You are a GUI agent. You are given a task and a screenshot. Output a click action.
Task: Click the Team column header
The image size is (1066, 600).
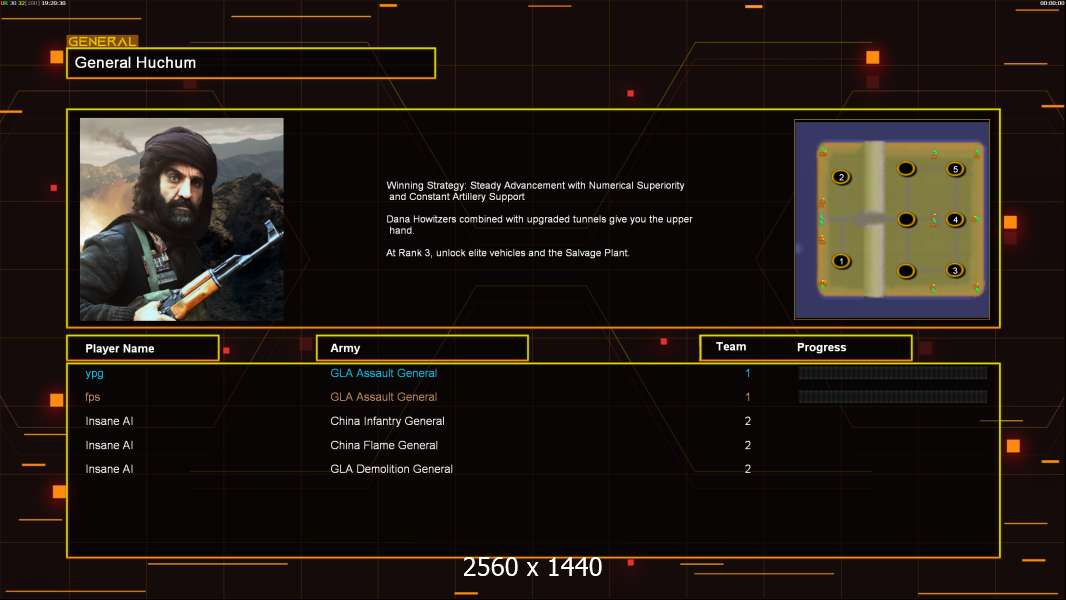(x=731, y=347)
